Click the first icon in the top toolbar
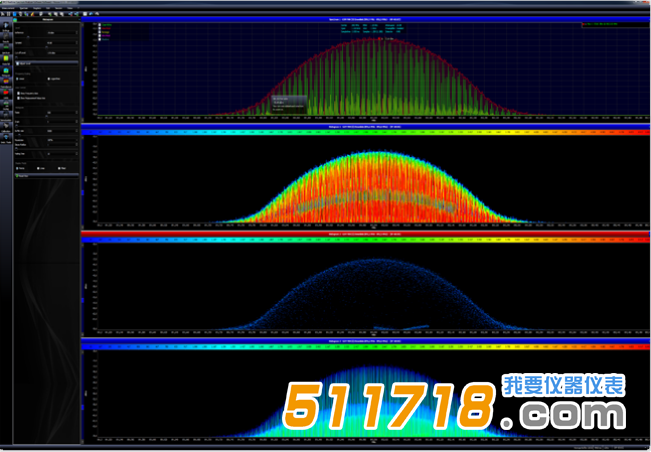This screenshot has height=452, width=651. 4,12
